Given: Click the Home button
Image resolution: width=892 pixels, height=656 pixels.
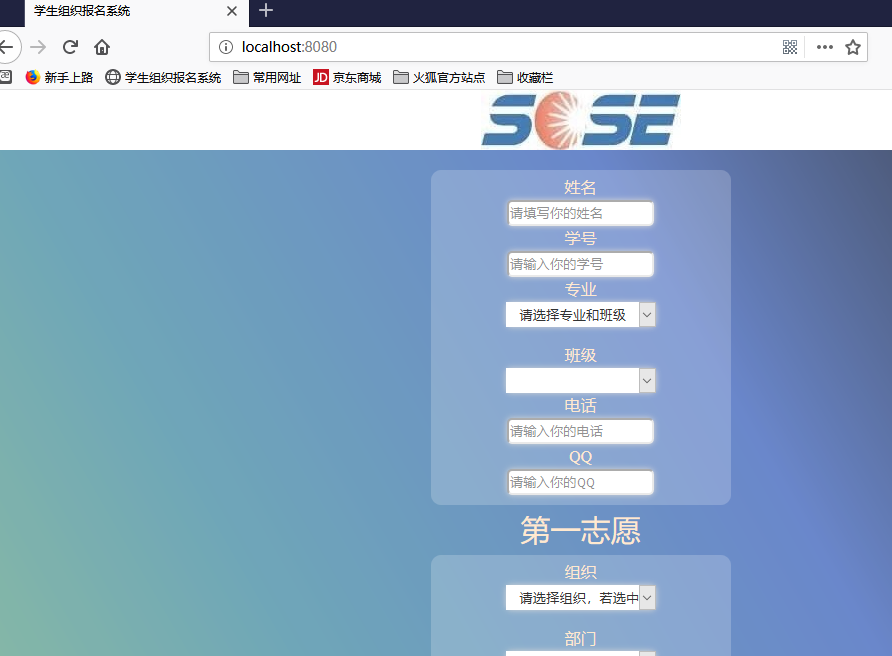Looking at the screenshot, I should tap(101, 47).
